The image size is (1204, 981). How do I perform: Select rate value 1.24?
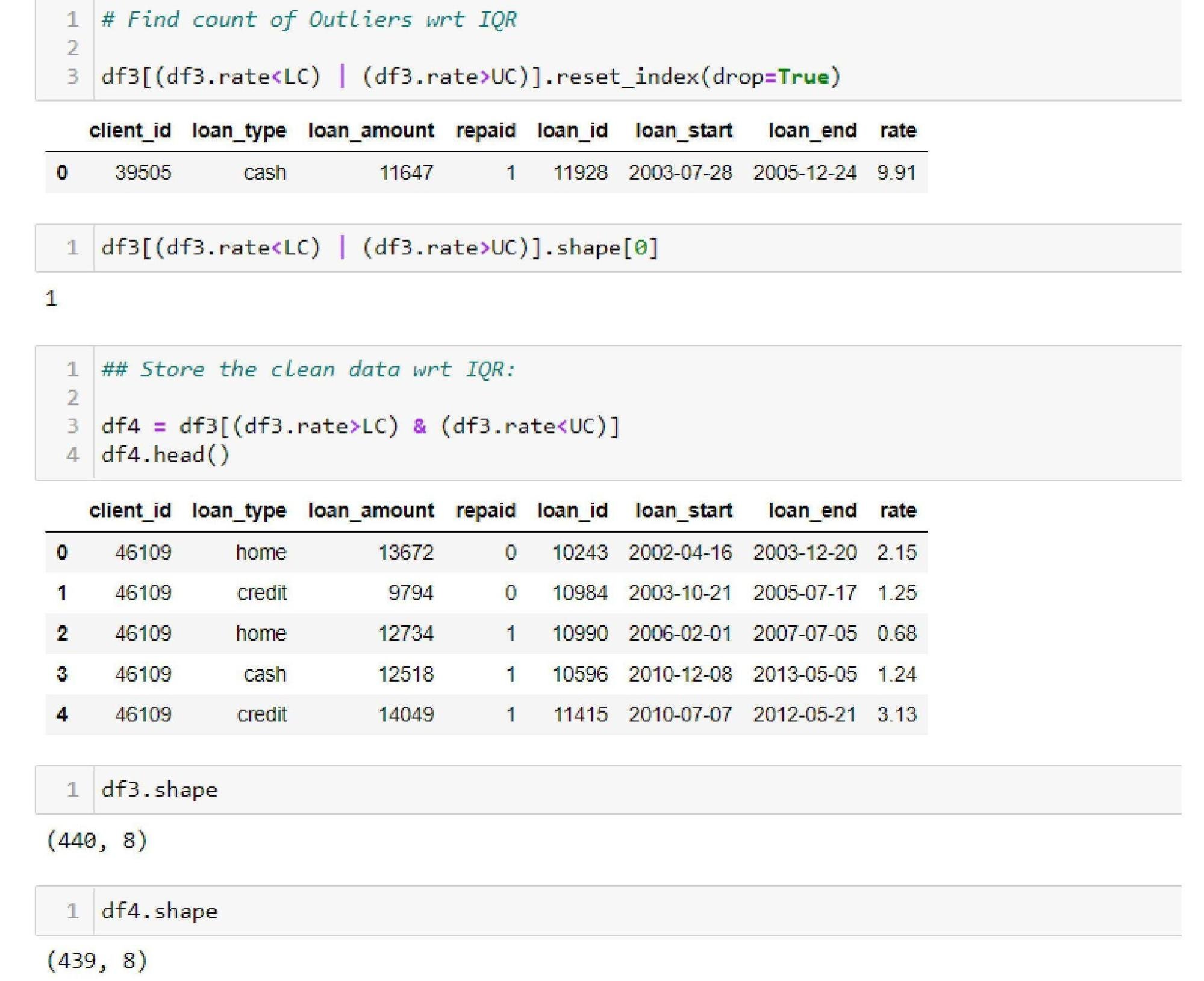(897, 674)
